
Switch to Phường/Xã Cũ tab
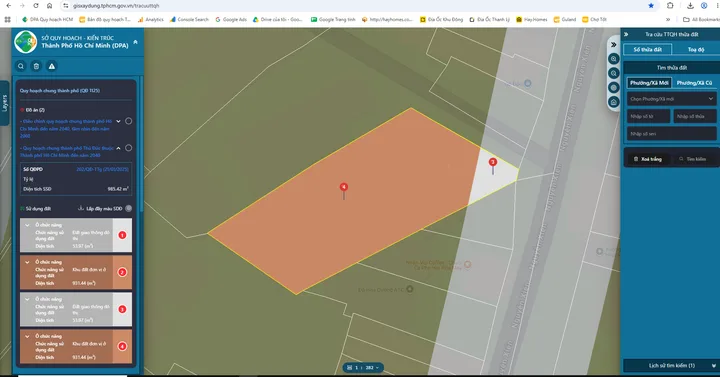pos(694,83)
